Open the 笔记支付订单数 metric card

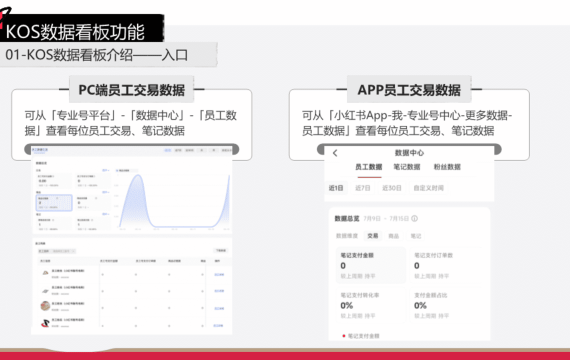coord(445,265)
